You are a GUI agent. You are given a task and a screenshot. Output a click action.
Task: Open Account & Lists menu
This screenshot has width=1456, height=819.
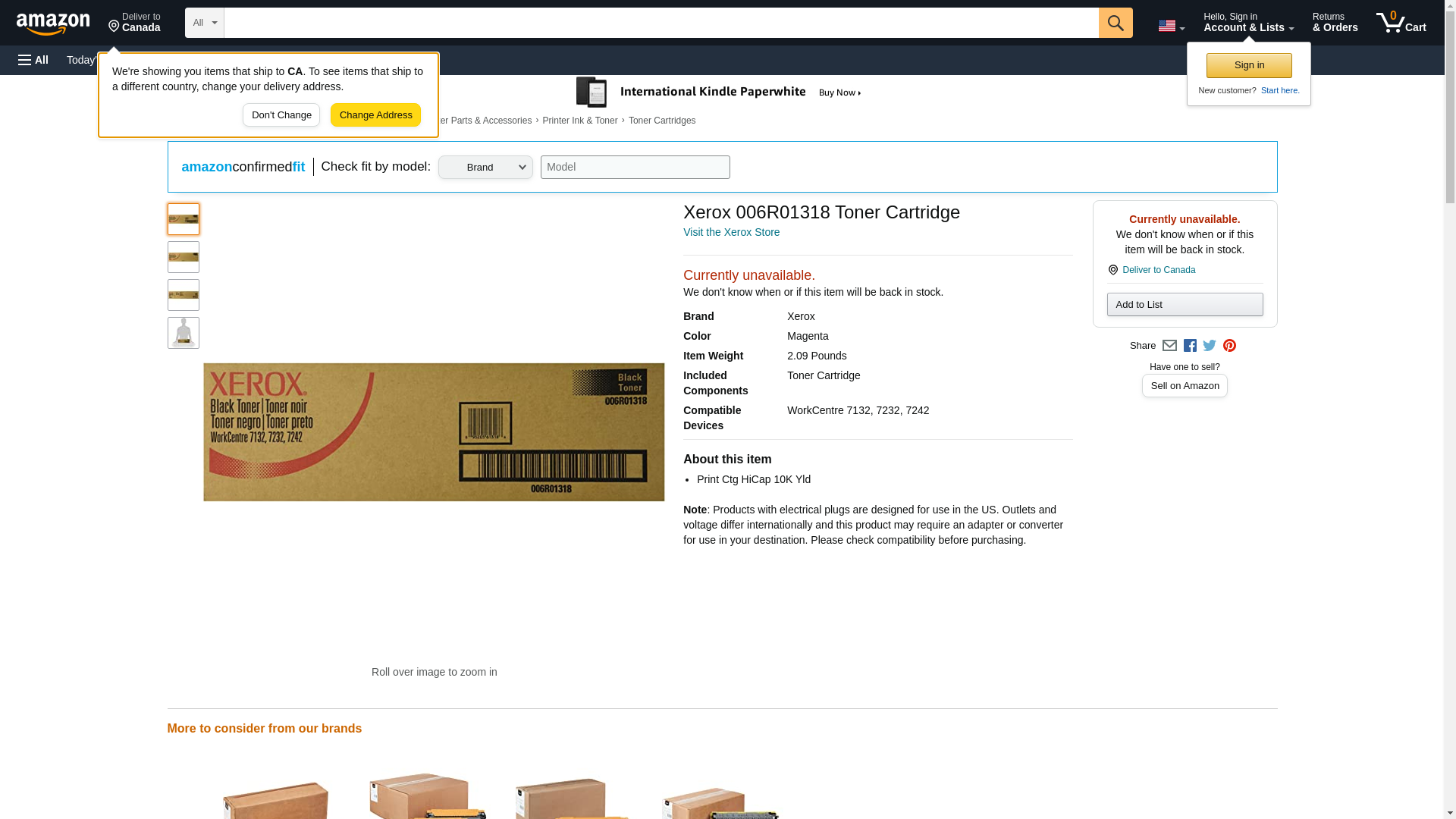click(x=1248, y=23)
